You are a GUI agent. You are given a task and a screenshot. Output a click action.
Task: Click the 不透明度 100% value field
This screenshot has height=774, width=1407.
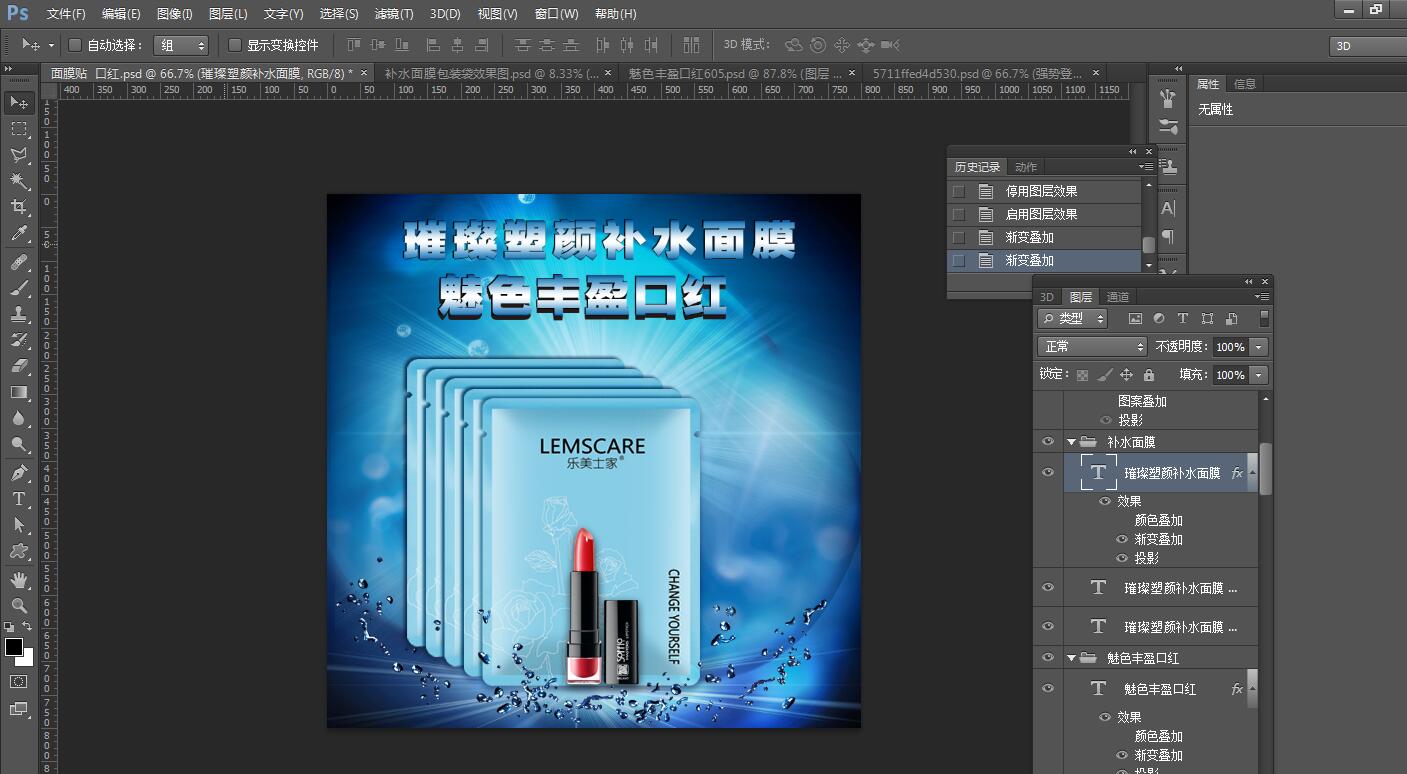[x=1230, y=347]
